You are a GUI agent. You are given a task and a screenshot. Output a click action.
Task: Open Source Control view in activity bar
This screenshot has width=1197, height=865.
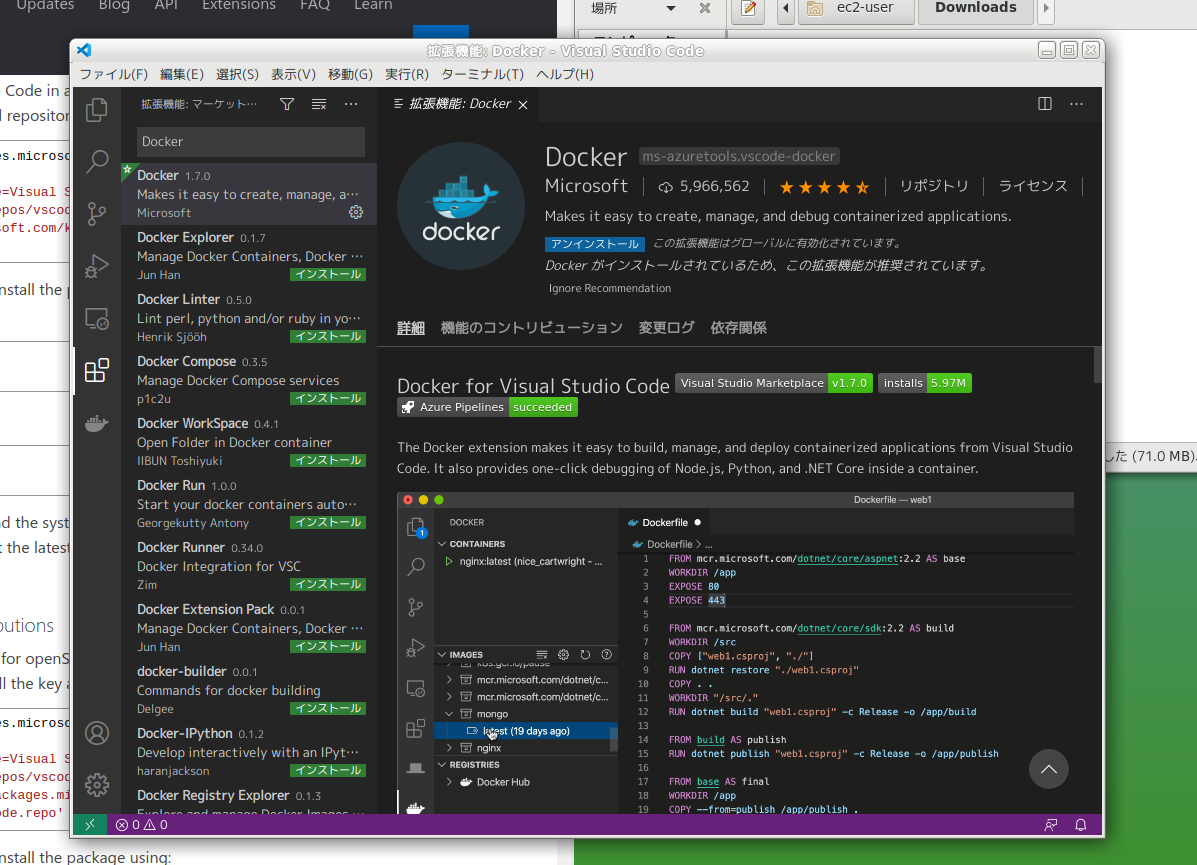tap(97, 213)
